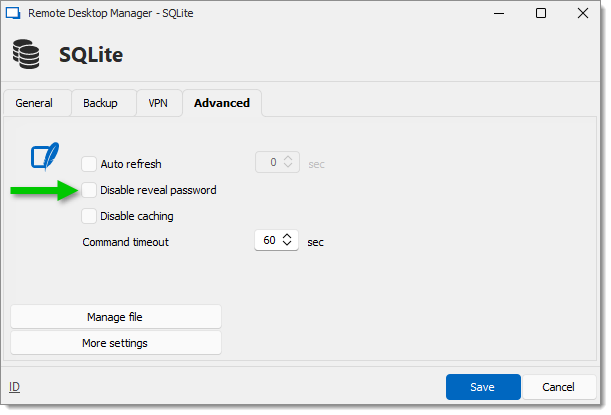Click the blue SQLite feather icon
The image size is (611, 415).
(45, 157)
